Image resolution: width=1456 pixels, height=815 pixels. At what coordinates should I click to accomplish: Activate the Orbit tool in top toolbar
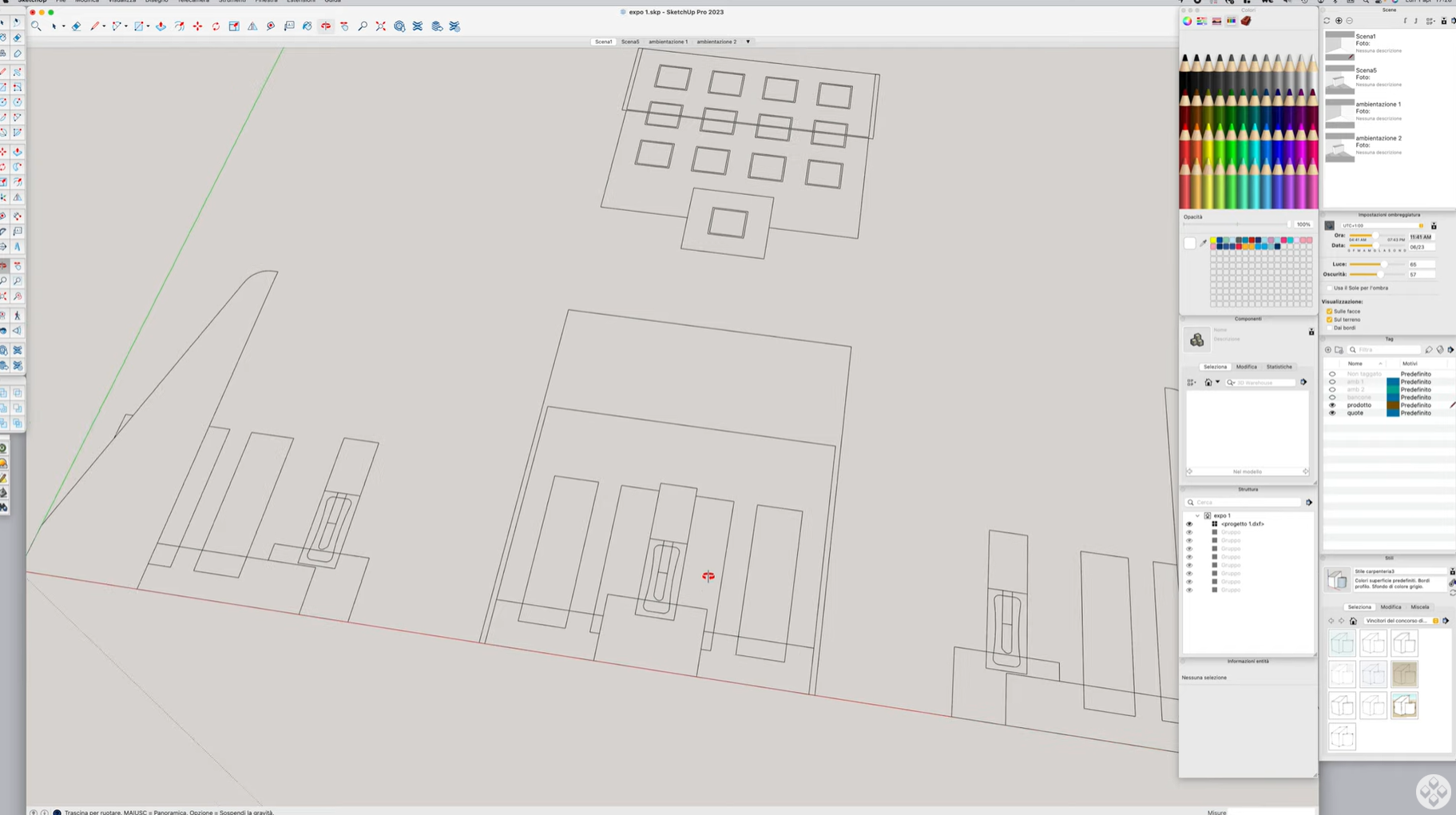pyautogui.click(x=326, y=26)
